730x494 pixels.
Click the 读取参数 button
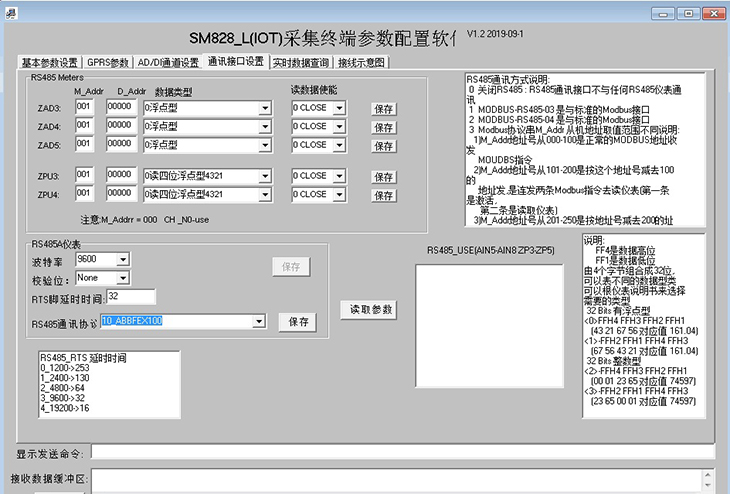point(371,310)
